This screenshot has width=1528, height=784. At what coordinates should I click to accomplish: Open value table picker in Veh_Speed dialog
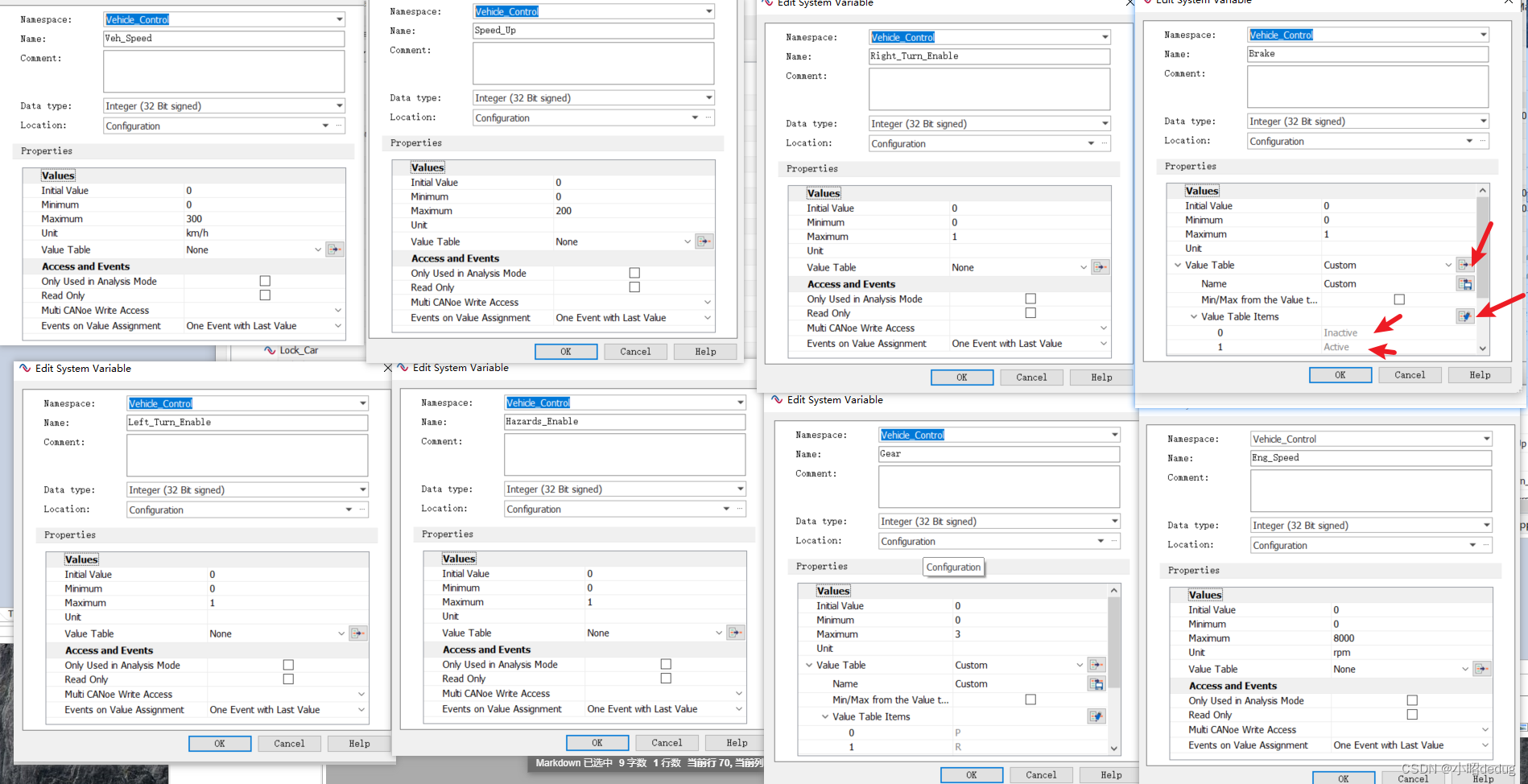tap(335, 250)
